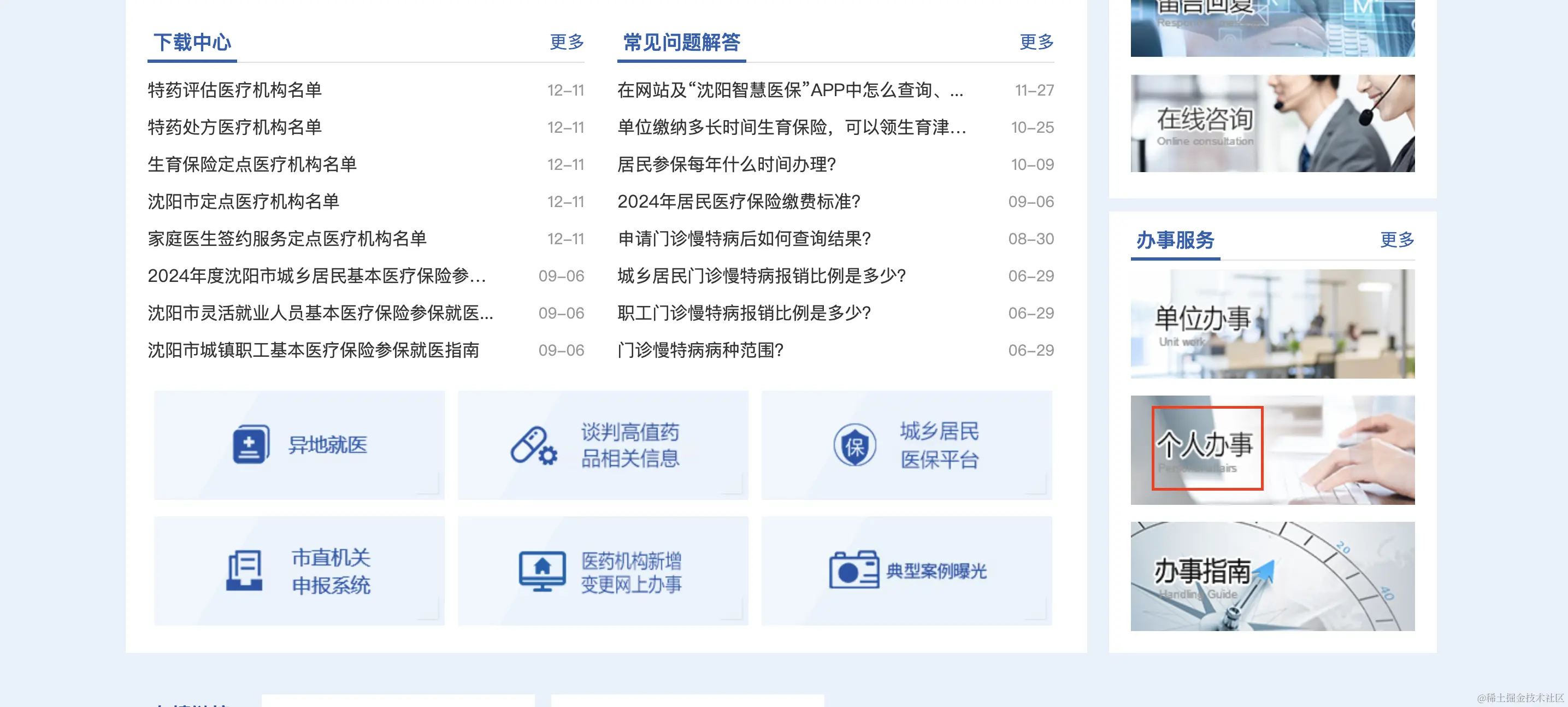Viewport: 1568px width, 707px height.
Task: Open FAQ 居民参保每年什么时间办理?
Action: 727,165
